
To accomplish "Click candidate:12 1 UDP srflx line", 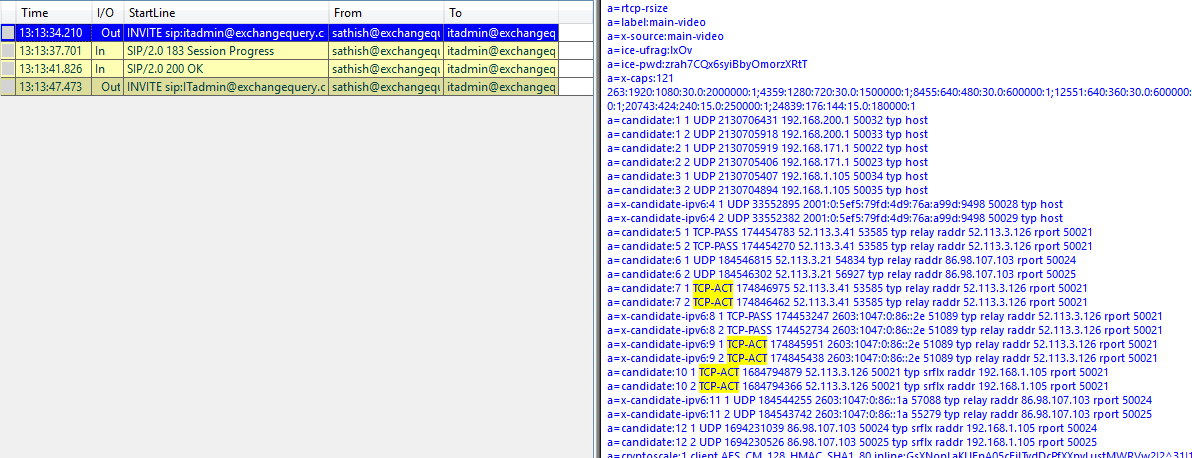I will click(x=852, y=429).
